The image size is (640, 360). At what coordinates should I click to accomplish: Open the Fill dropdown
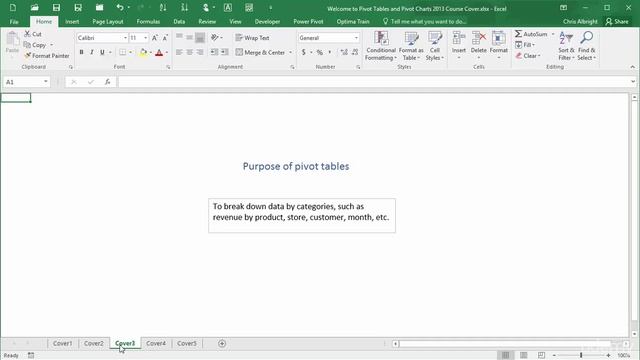525,45
